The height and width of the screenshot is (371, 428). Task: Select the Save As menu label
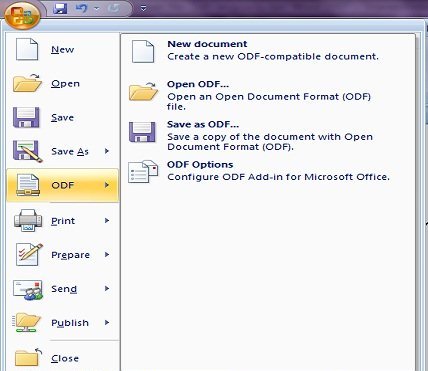tap(70, 152)
